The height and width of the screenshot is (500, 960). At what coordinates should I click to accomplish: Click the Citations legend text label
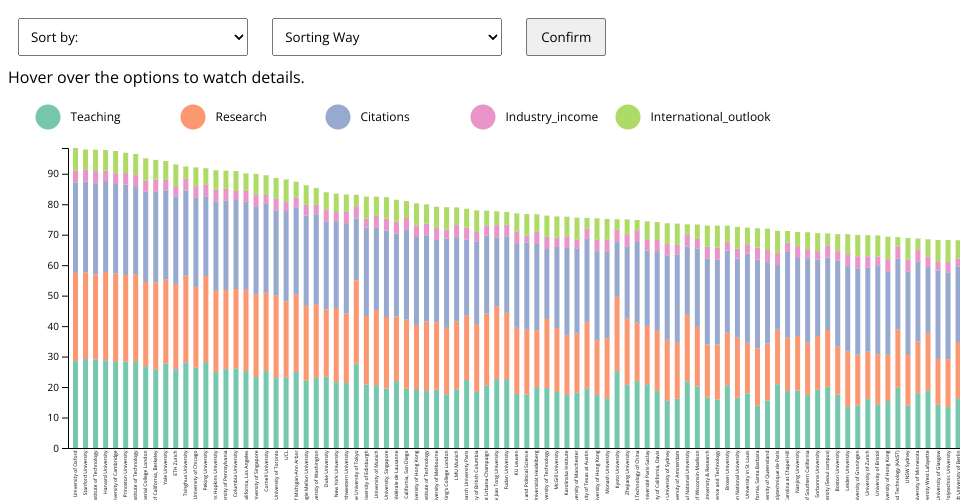point(385,117)
